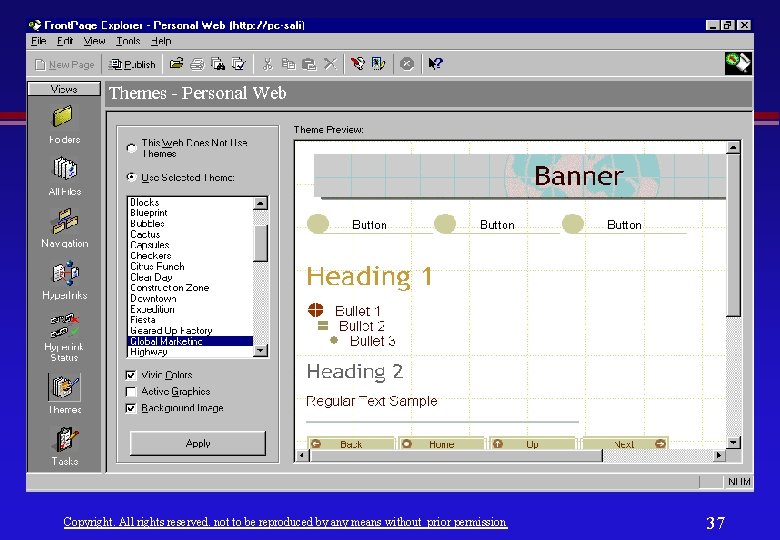Select the Cactus theme
This screenshot has width=780, height=540.
coord(191,234)
